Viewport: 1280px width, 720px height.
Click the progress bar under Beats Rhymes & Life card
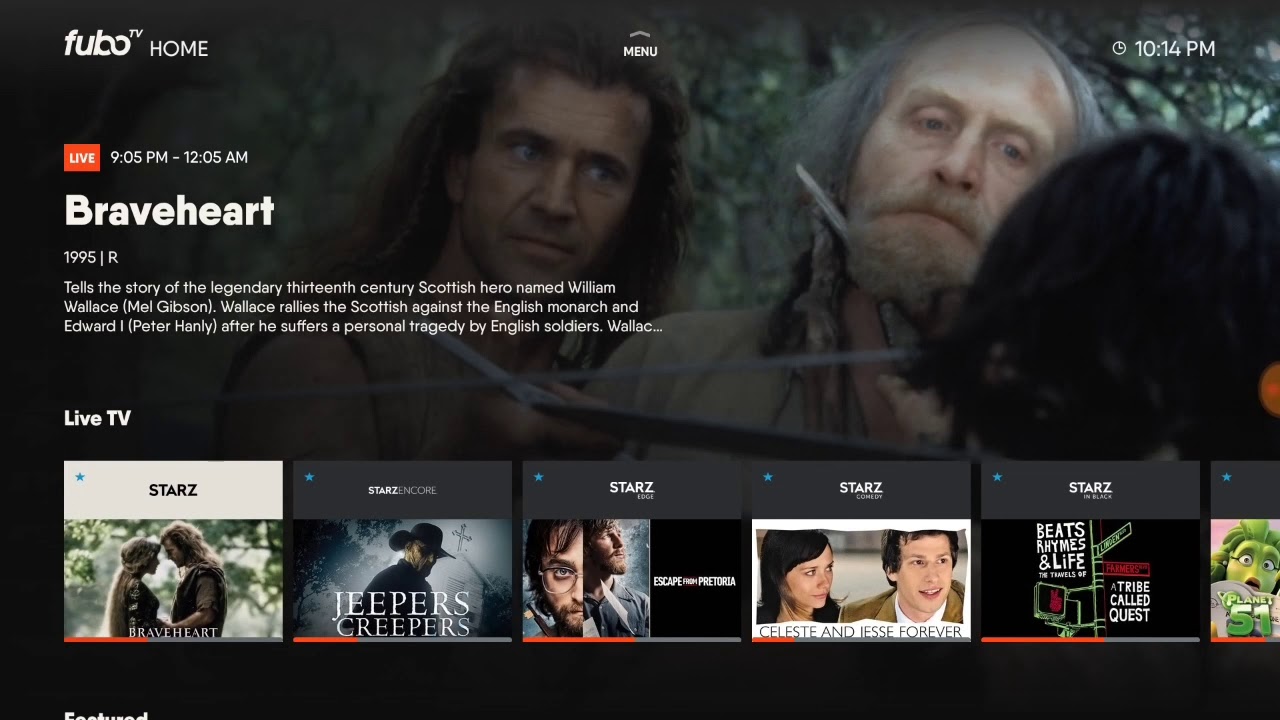pos(1090,639)
